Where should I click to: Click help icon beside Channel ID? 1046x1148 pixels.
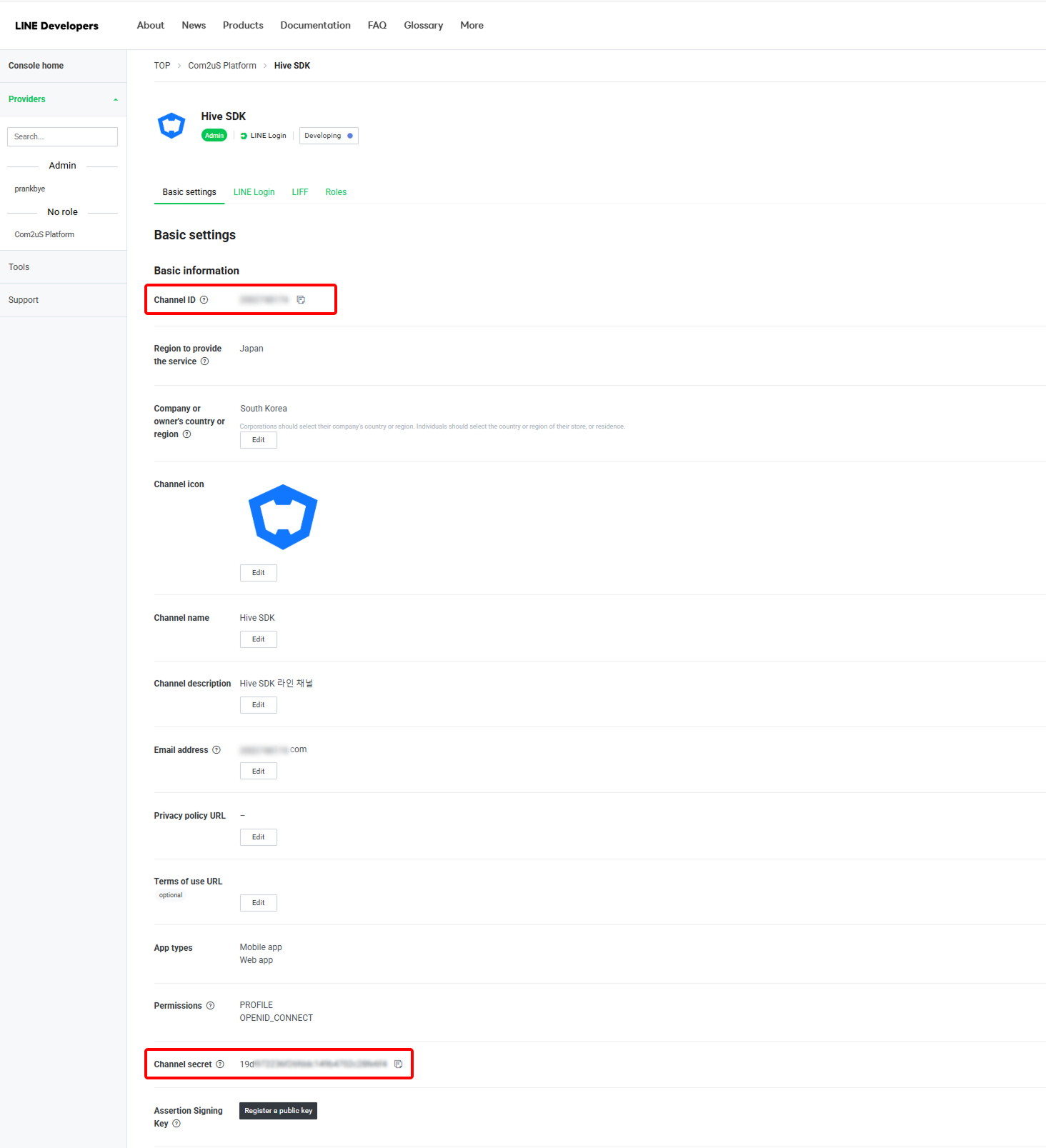(x=204, y=300)
